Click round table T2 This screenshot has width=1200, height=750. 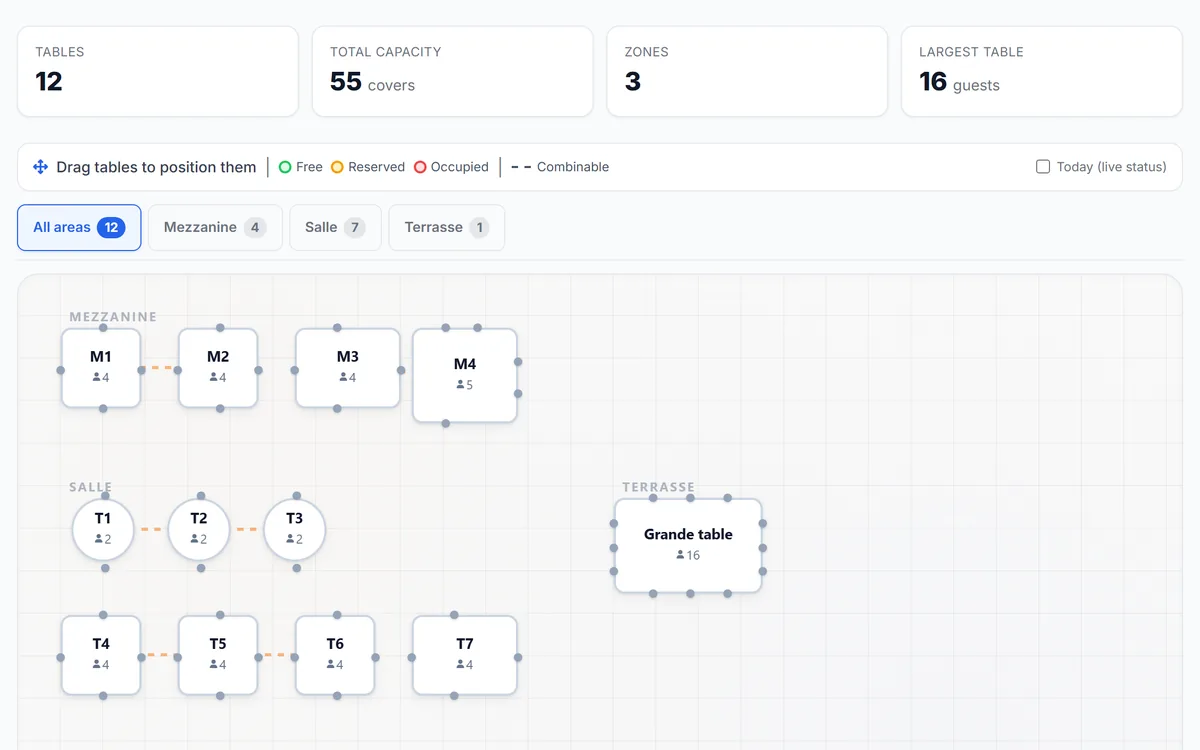pos(199,530)
